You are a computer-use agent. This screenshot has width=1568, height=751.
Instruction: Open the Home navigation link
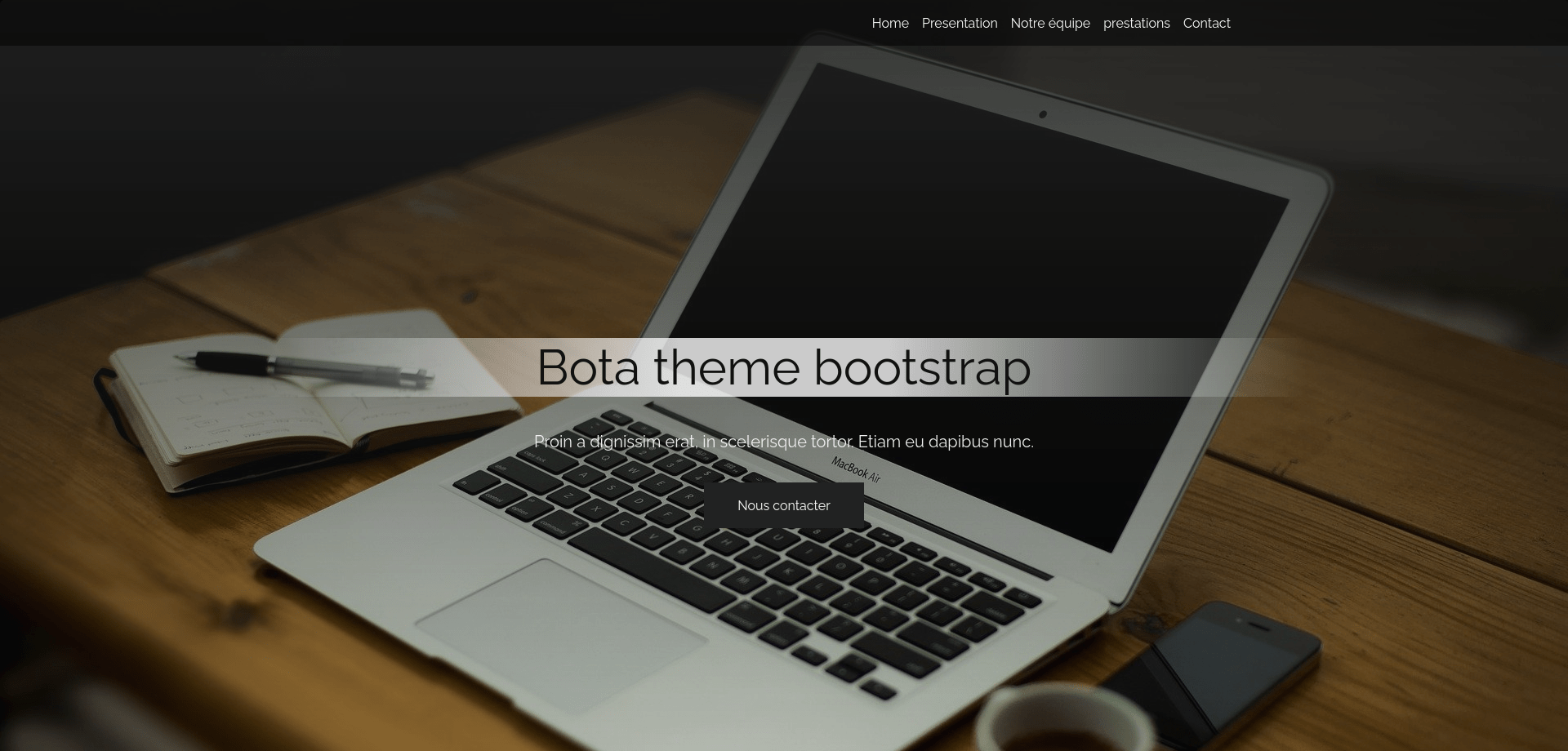coord(889,23)
